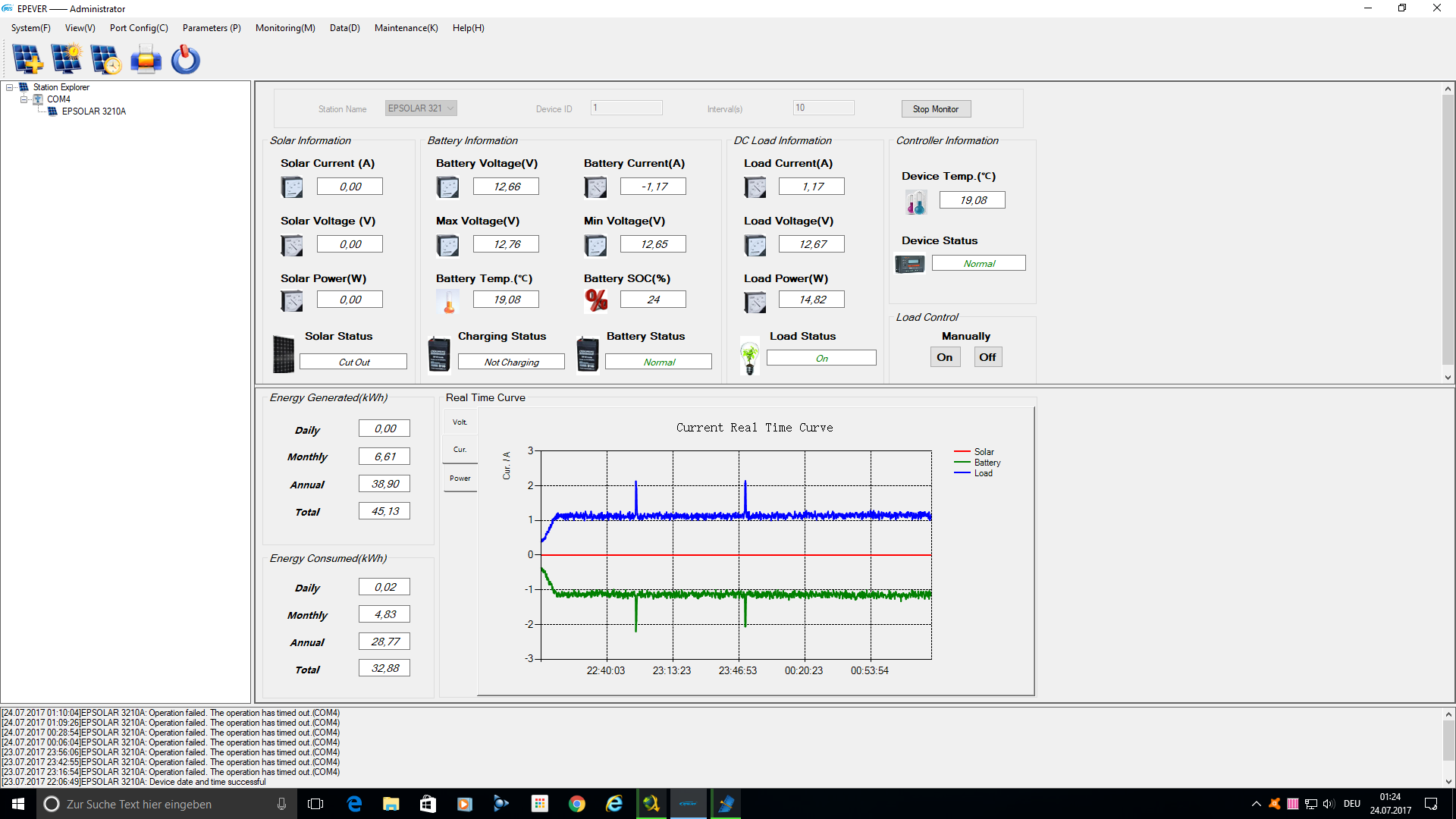
Task: Click the Load Status light bulb icon
Action: click(x=749, y=356)
